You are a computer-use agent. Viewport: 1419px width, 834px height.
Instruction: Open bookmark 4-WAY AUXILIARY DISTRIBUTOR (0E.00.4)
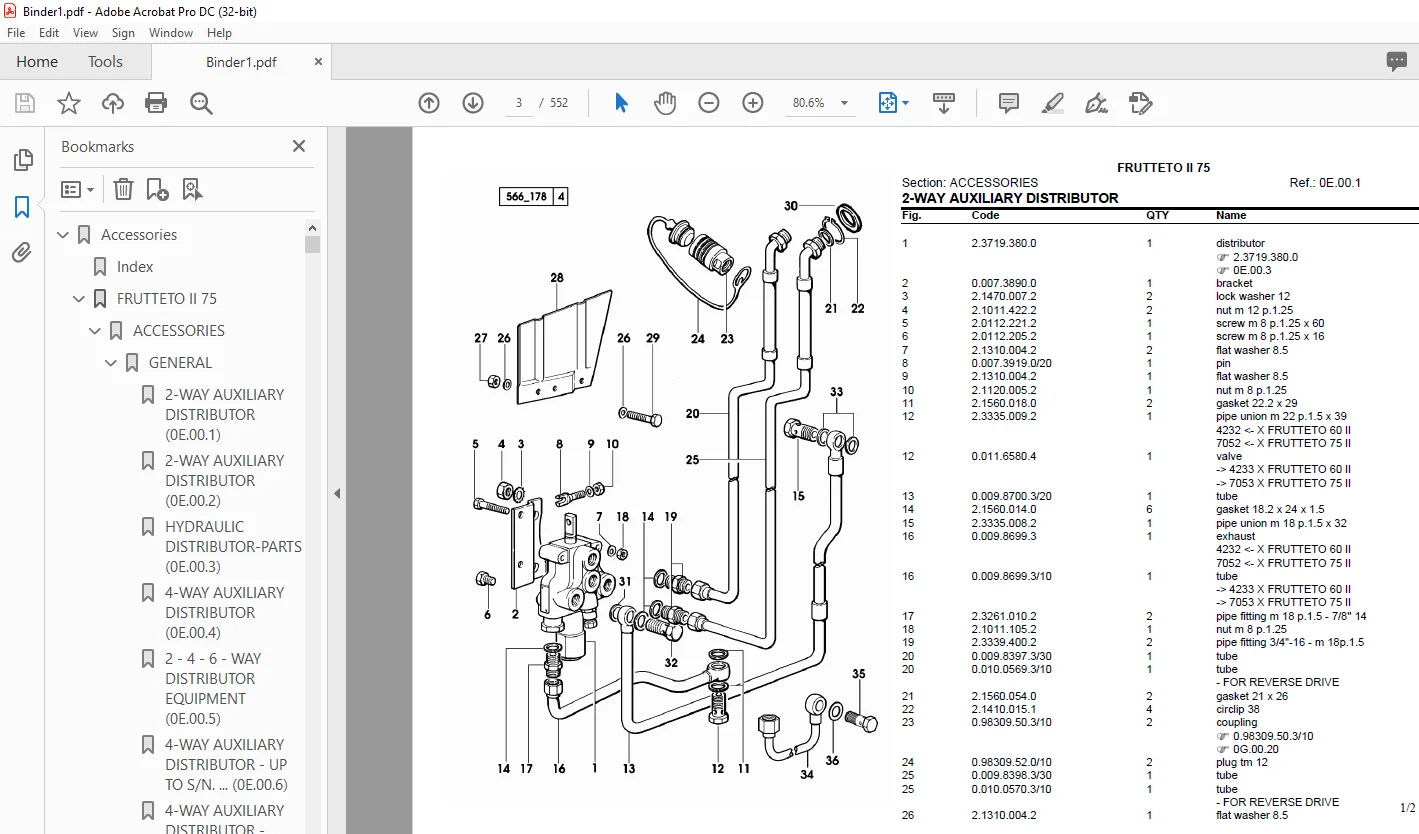pos(225,613)
